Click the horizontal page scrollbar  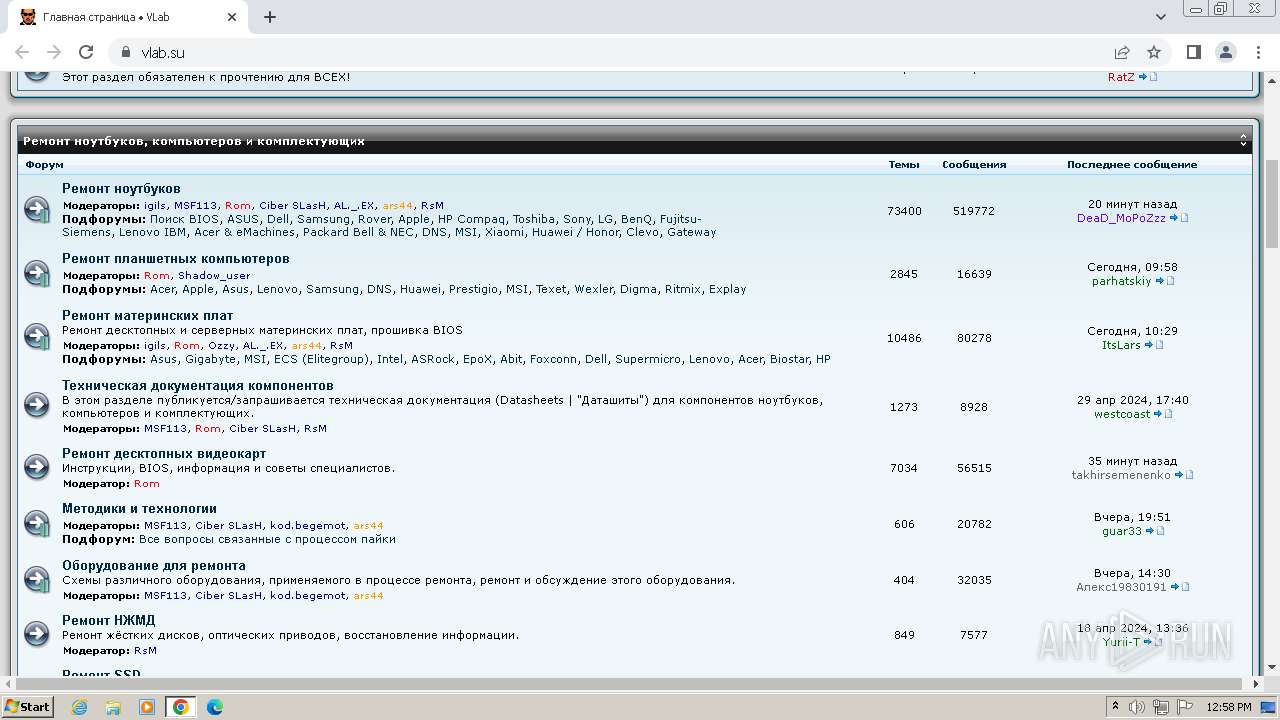click(x=631, y=684)
